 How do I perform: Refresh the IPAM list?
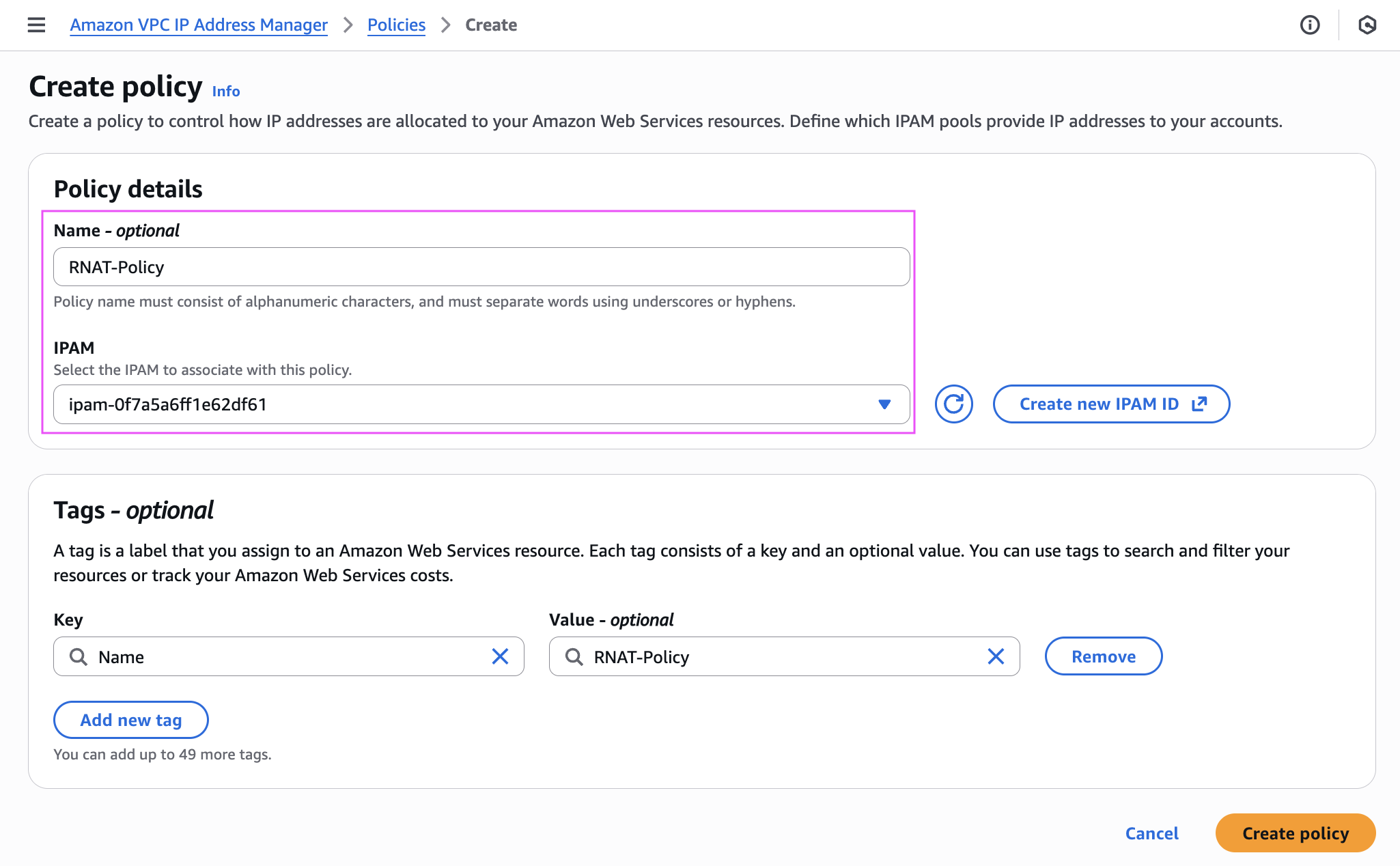[953, 404]
